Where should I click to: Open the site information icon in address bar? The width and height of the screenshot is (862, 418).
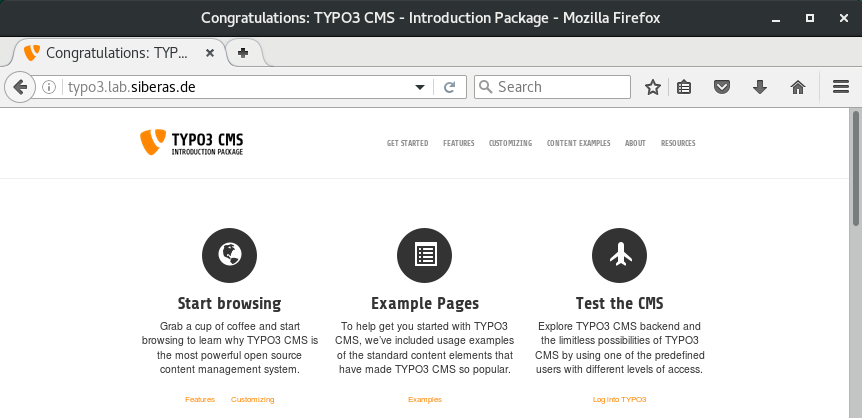pos(49,87)
